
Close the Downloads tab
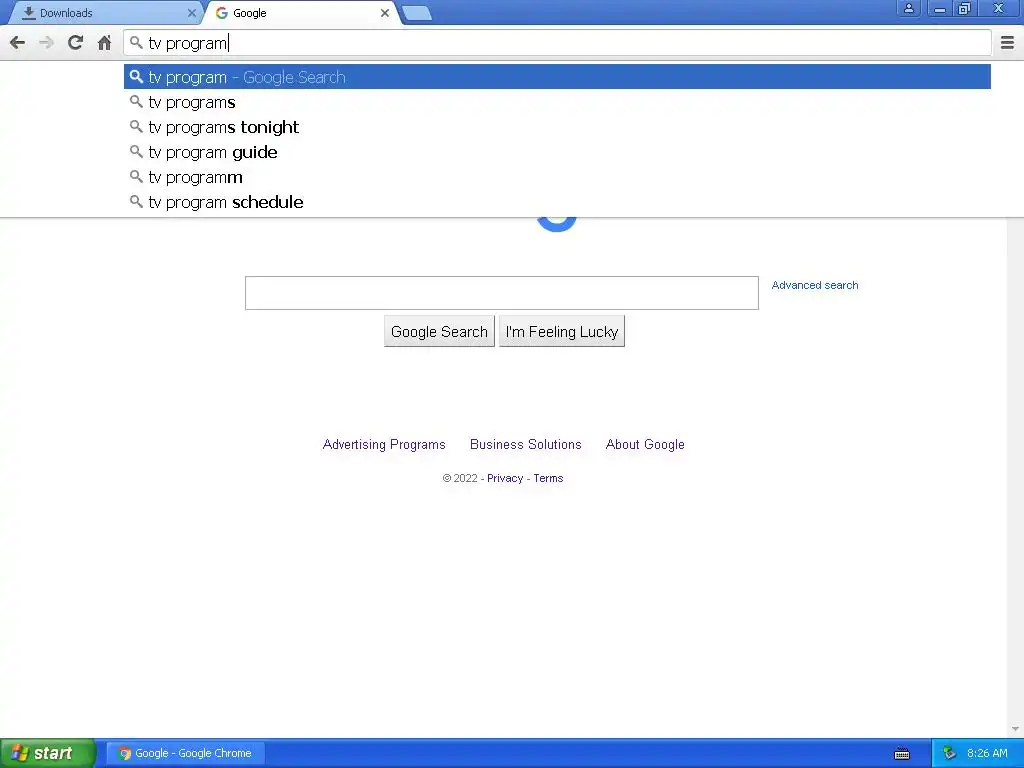click(x=191, y=13)
